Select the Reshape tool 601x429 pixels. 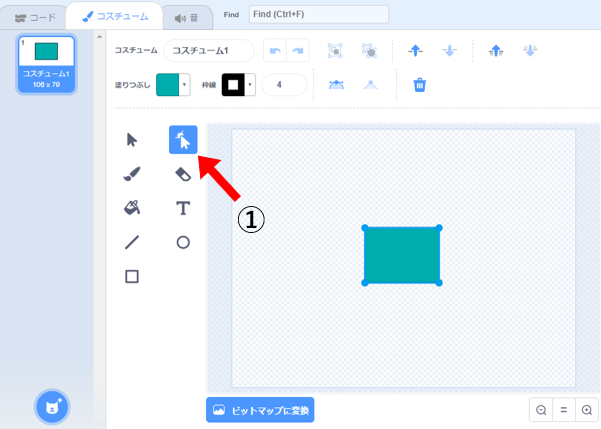pos(183,140)
